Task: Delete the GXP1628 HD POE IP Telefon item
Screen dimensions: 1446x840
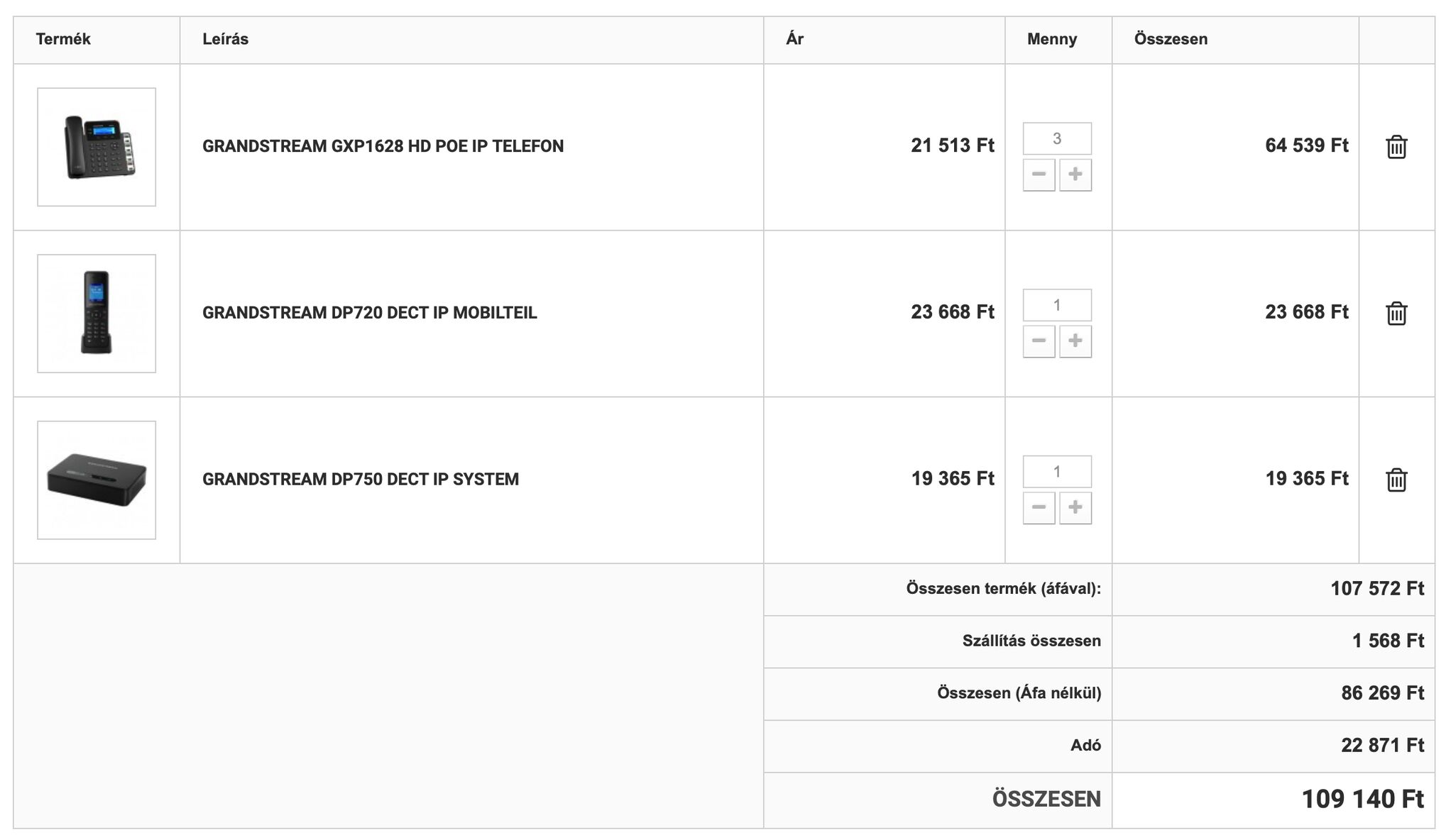Action: click(x=1396, y=147)
